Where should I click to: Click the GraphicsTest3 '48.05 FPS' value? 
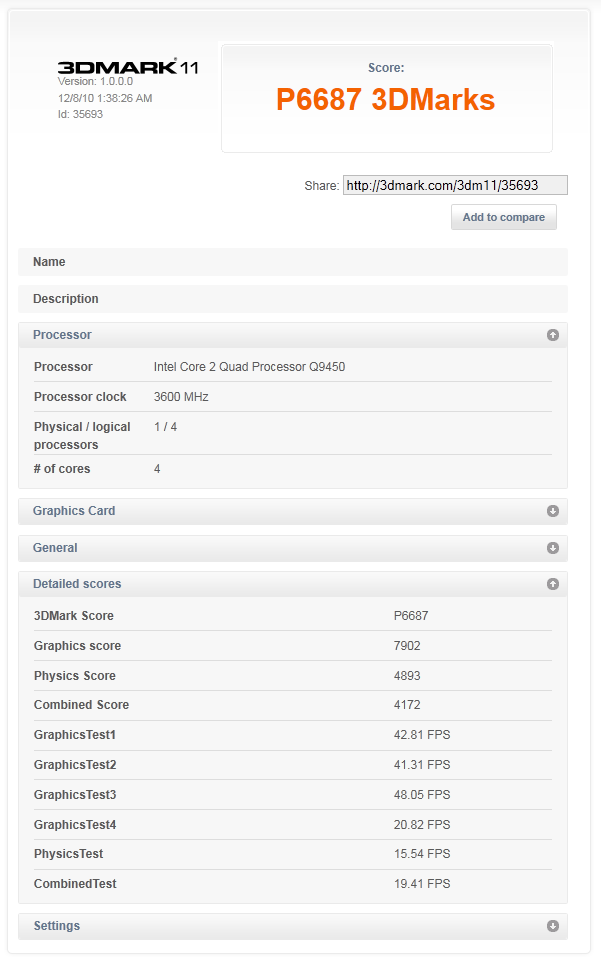422,795
